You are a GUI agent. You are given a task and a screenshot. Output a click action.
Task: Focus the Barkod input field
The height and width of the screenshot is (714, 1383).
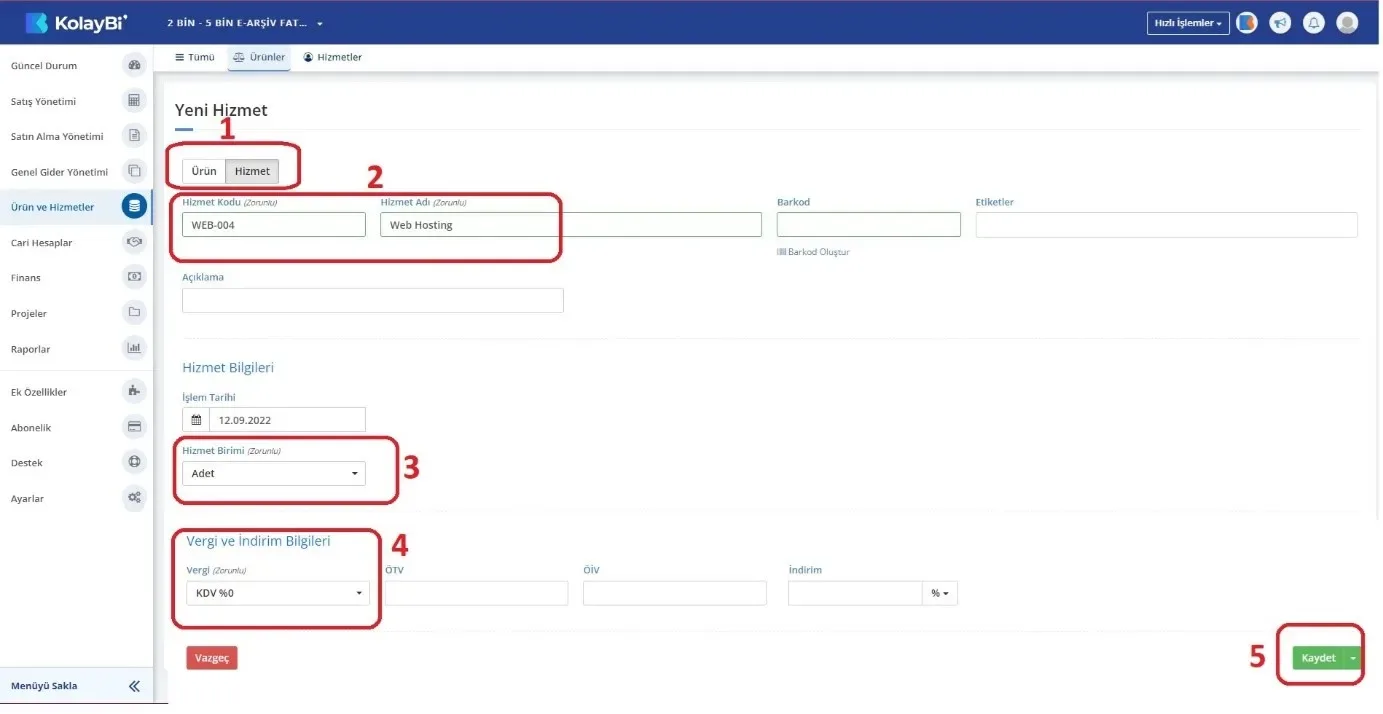[869, 225]
